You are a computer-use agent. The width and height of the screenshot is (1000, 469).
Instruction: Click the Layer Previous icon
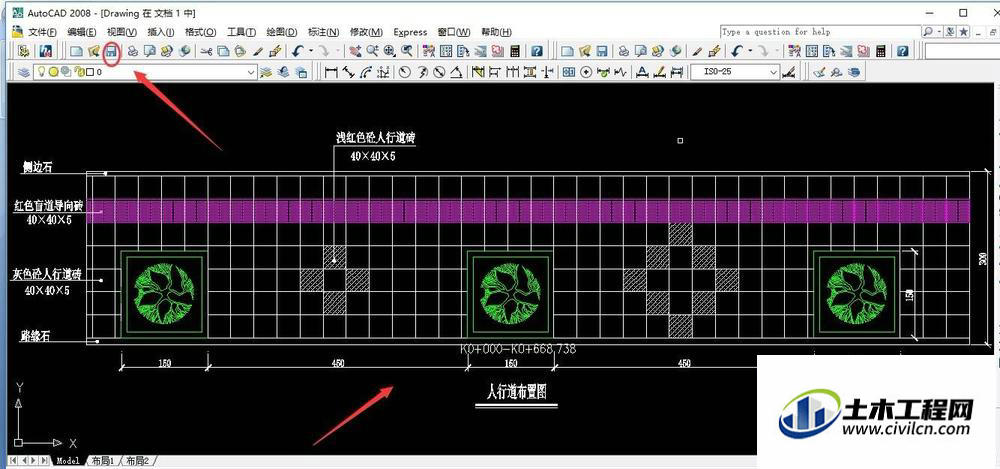(284, 72)
